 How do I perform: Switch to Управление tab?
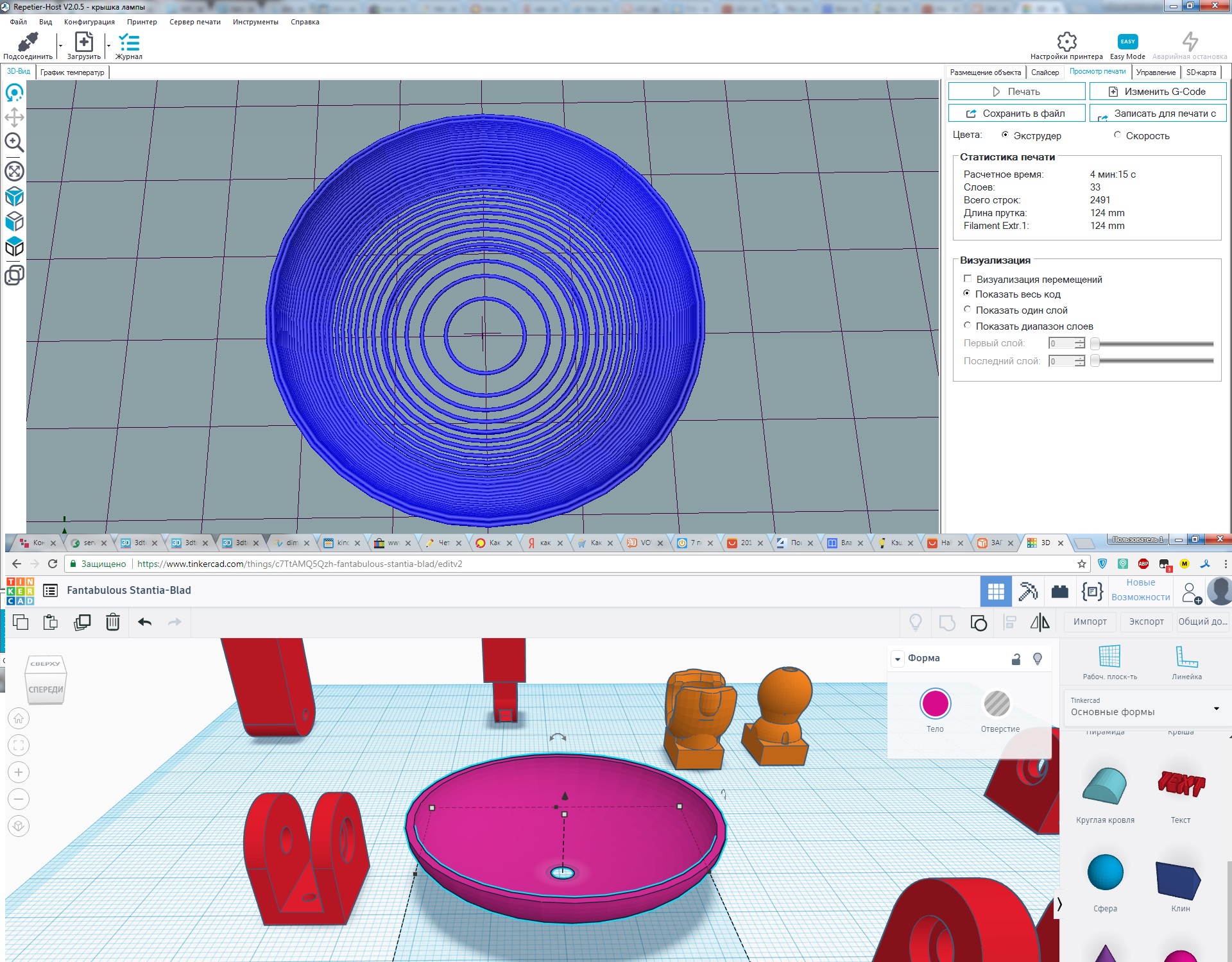coord(1156,72)
